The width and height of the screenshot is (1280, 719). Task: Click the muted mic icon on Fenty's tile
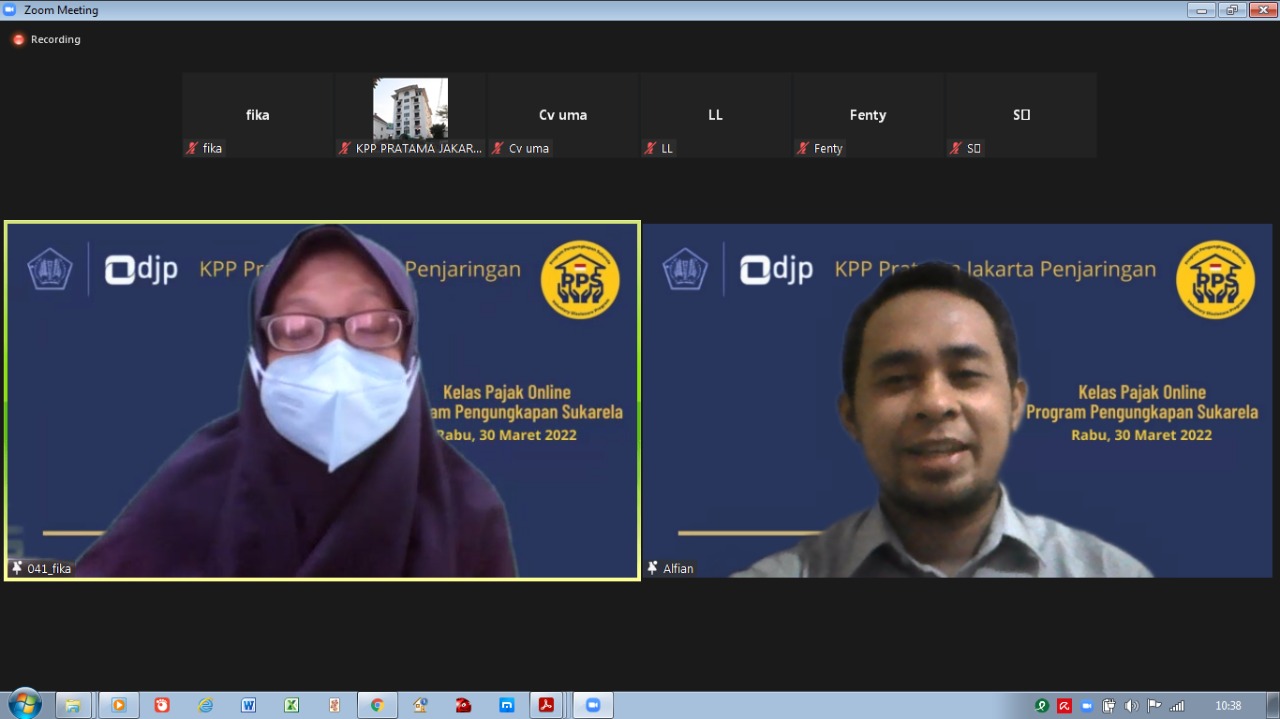point(803,148)
